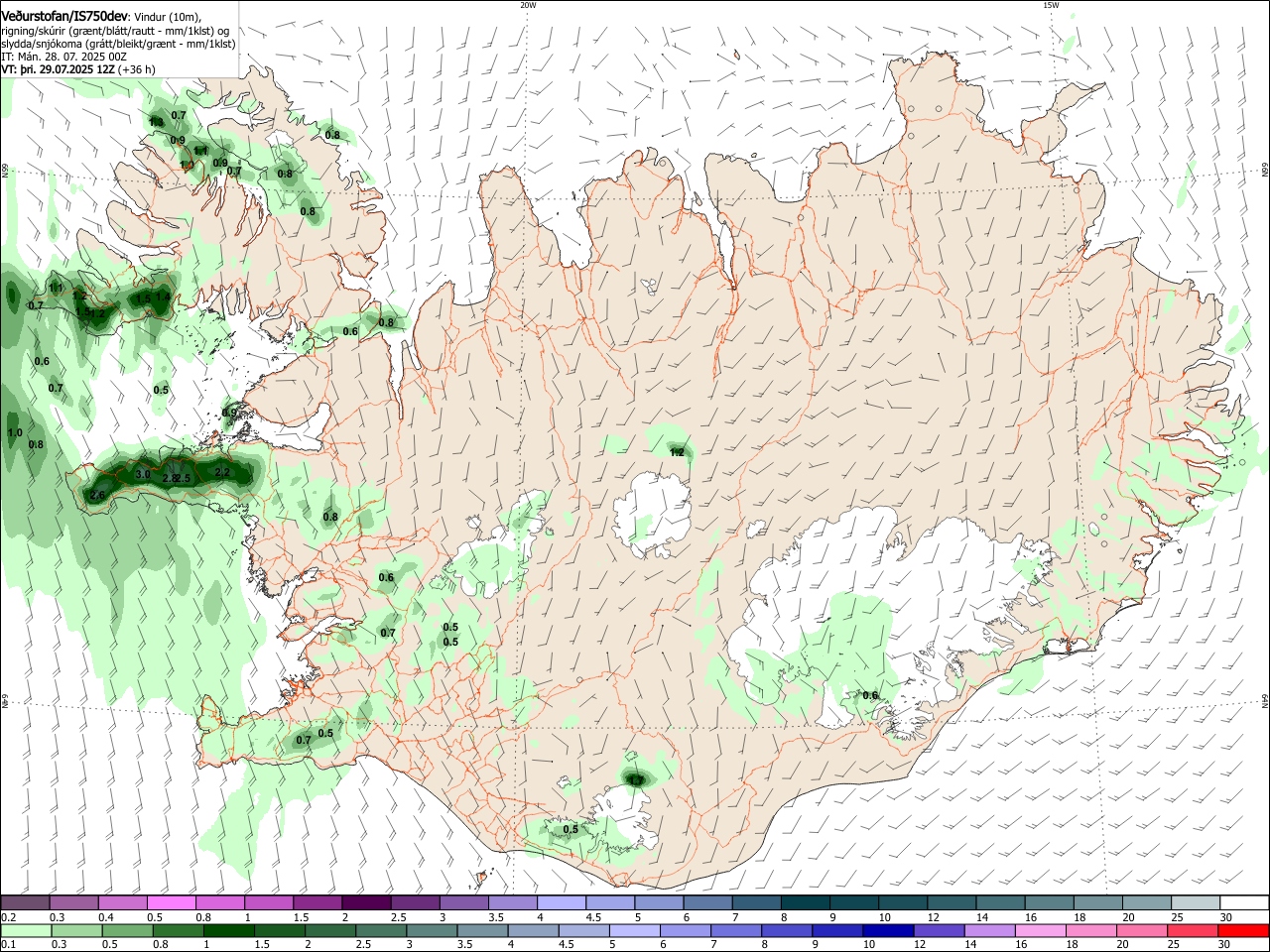Click the 20W longitude label

click(x=528, y=5)
